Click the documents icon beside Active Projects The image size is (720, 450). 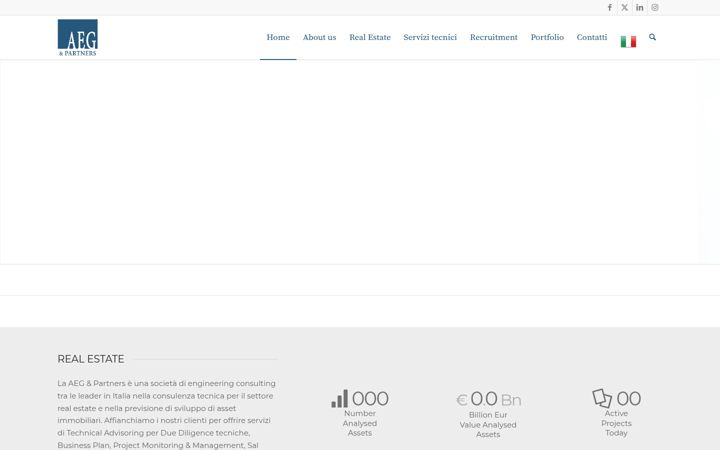pyautogui.click(x=602, y=398)
